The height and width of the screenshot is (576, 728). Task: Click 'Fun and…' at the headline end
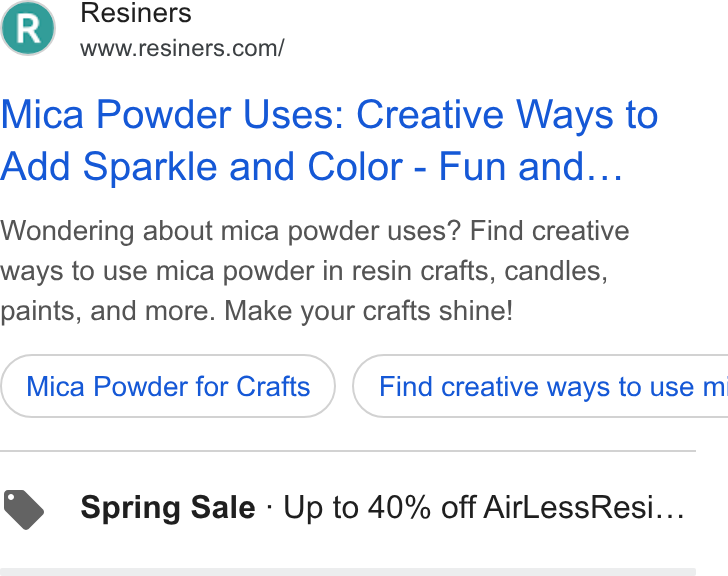(x=530, y=166)
